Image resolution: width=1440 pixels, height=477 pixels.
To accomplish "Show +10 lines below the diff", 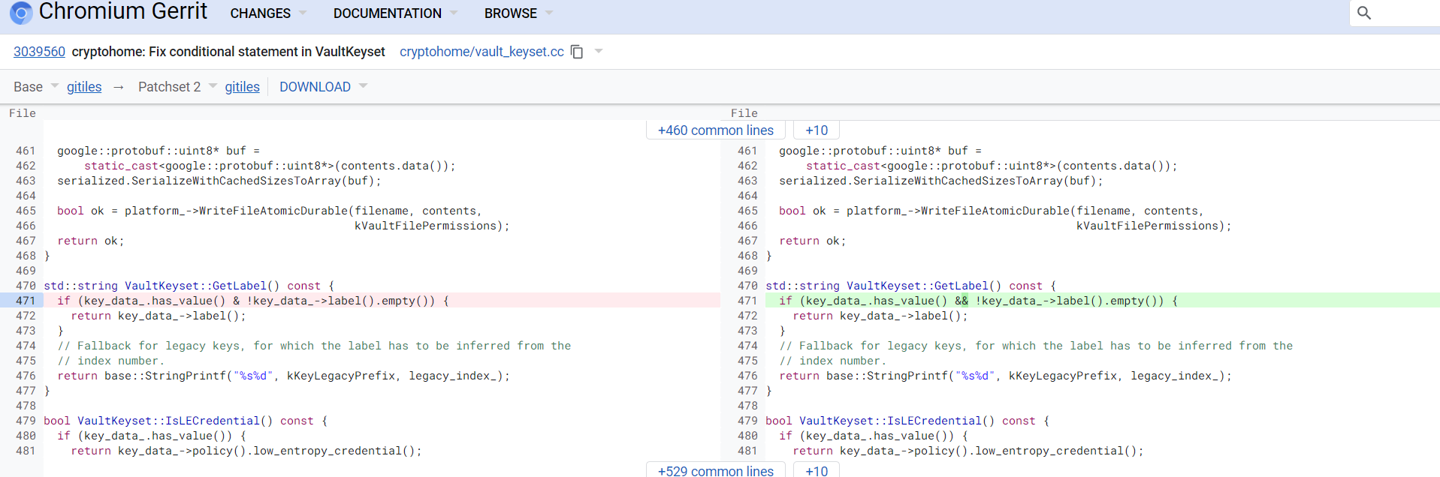I will click(816, 470).
